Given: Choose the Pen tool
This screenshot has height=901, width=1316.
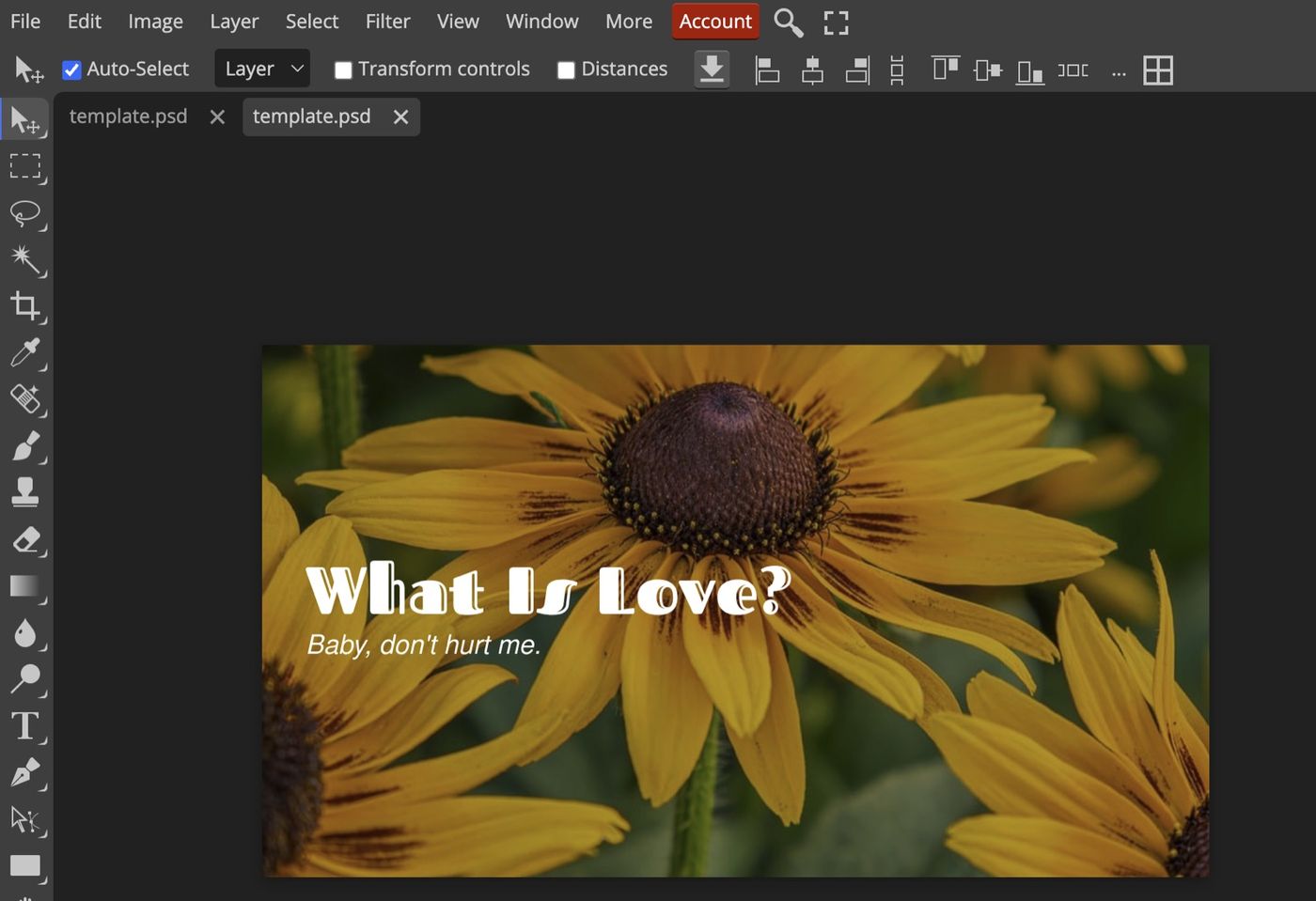Looking at the screenshot, I should point(25,772).
